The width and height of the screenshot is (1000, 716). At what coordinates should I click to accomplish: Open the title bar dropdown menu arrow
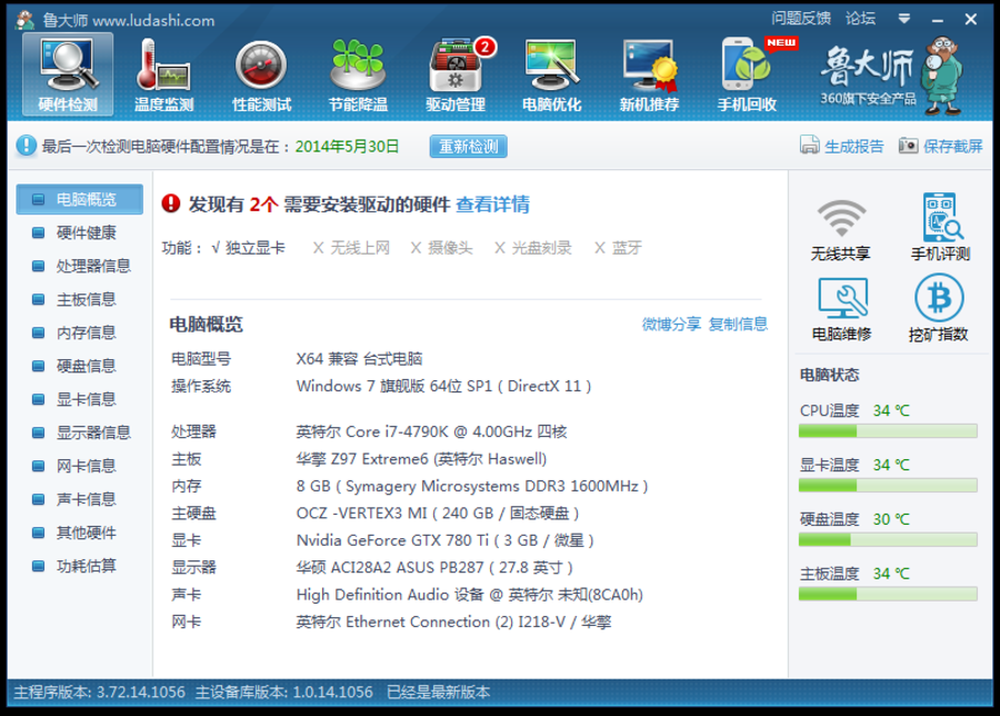point(904,18)
